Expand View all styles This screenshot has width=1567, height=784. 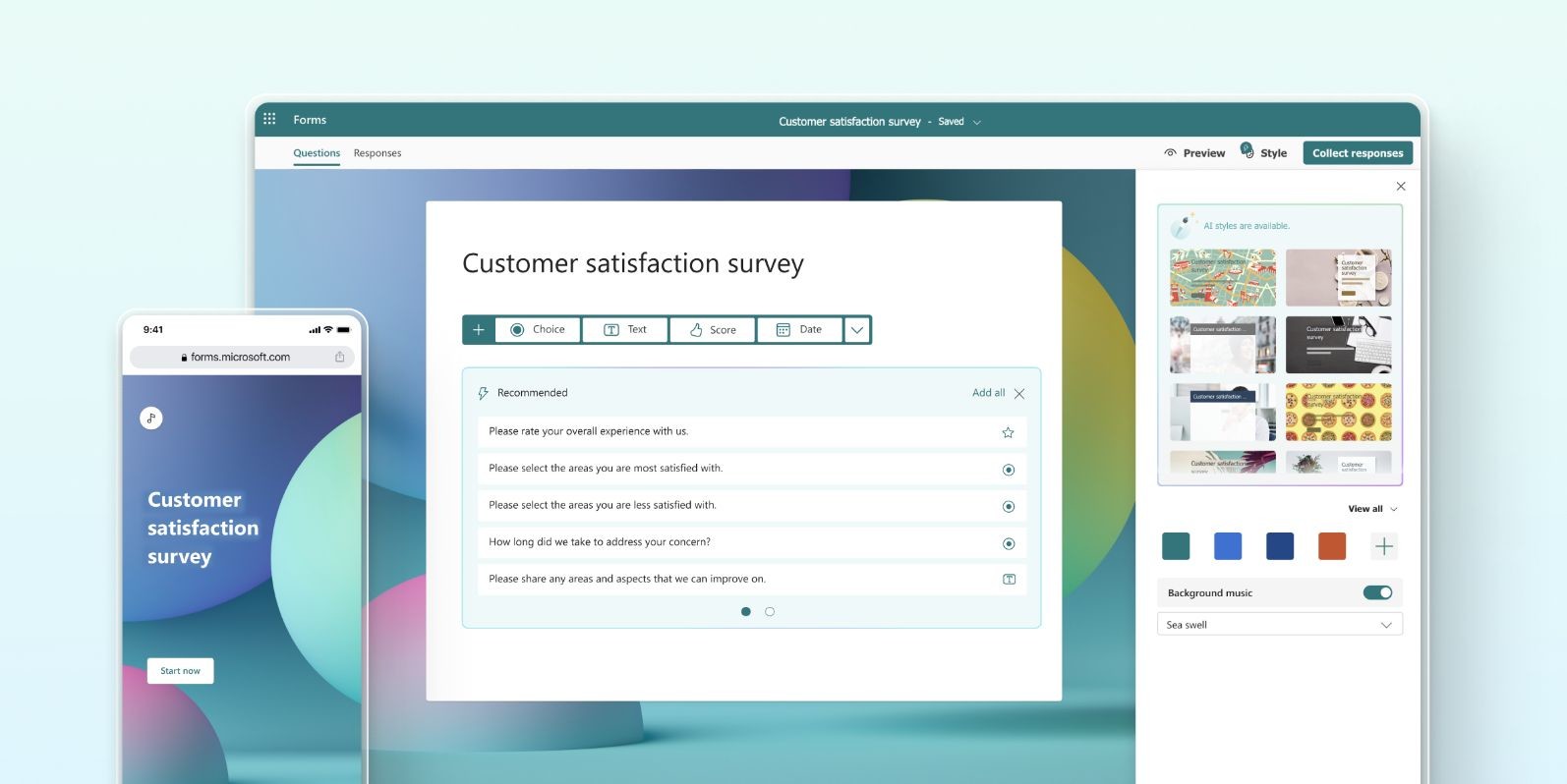1371,509
